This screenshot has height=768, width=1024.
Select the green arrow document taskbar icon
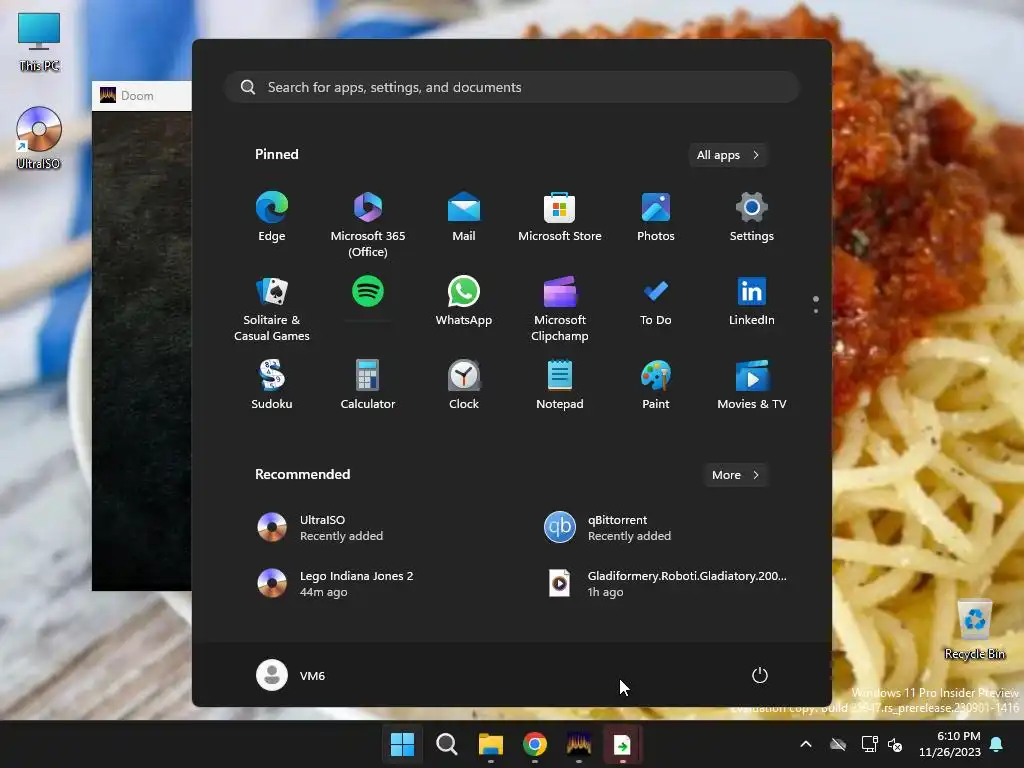coord(622,744)
